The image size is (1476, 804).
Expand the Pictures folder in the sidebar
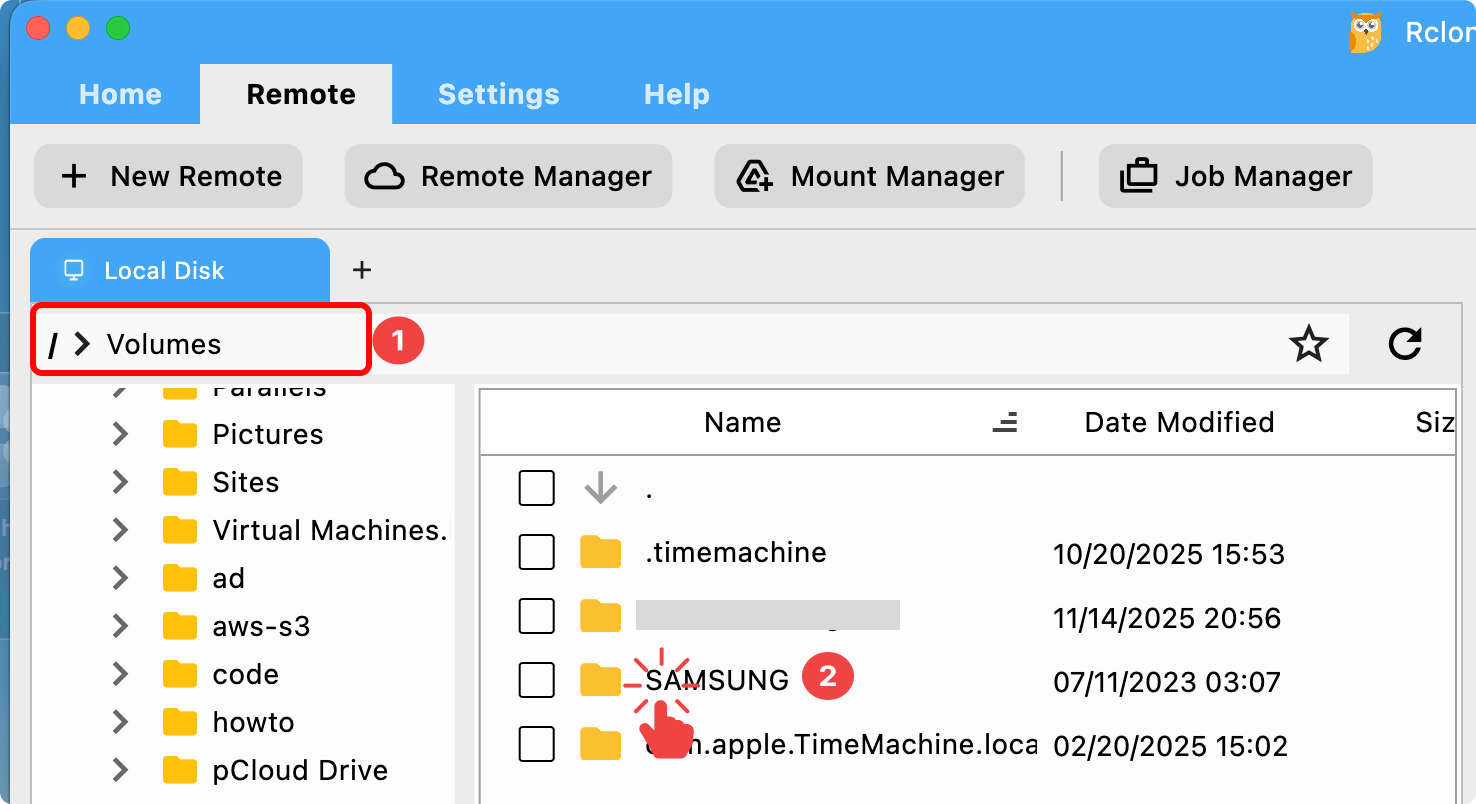[x=119, y=434]
